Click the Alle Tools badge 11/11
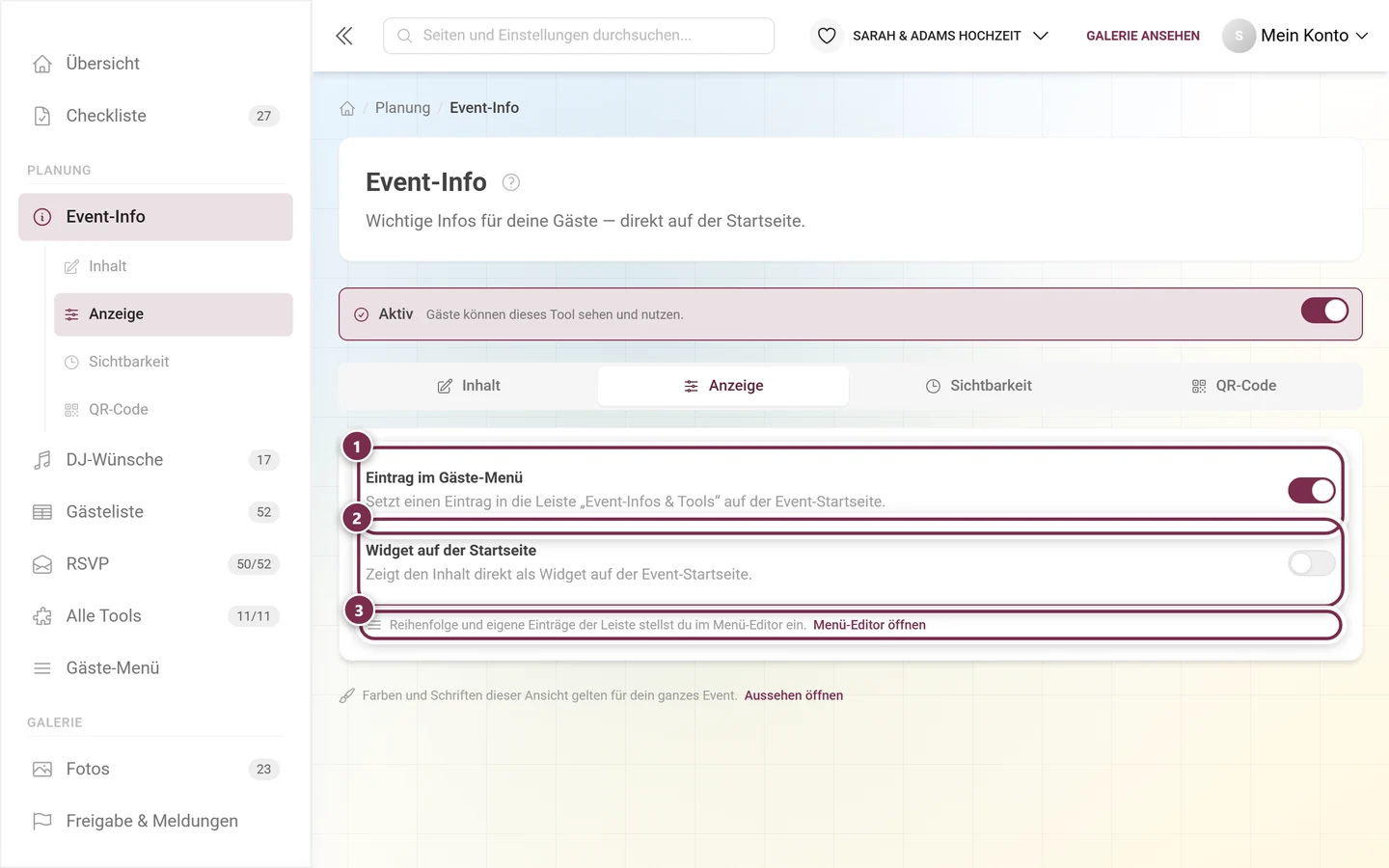 [254, 616]
